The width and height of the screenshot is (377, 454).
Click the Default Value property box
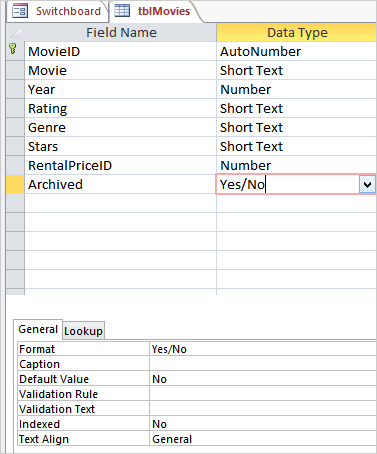click(x=263, y=379)
